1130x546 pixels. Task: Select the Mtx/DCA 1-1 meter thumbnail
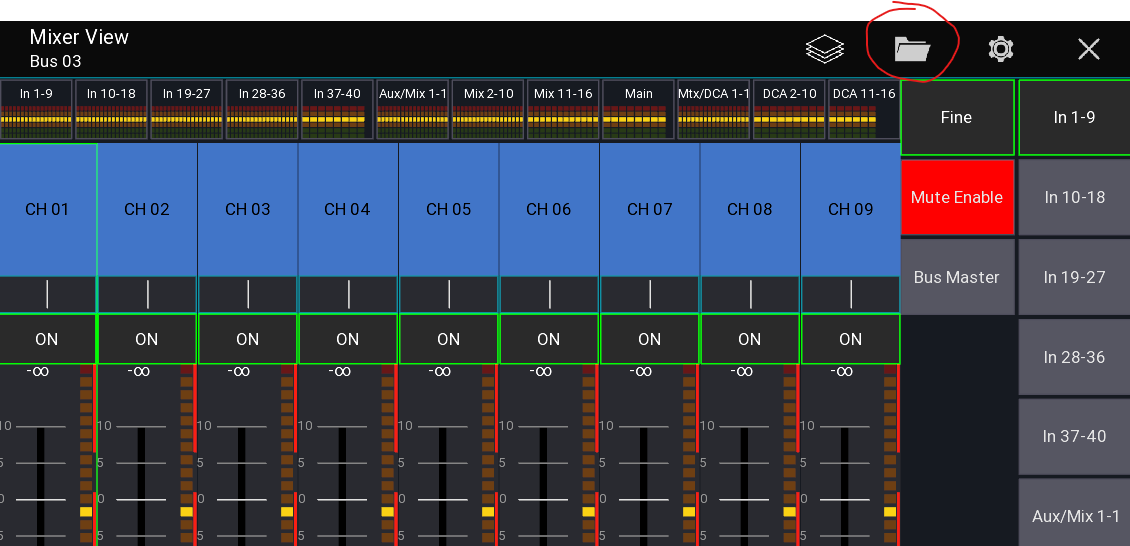pyautogui.click(x=714, y=109)
